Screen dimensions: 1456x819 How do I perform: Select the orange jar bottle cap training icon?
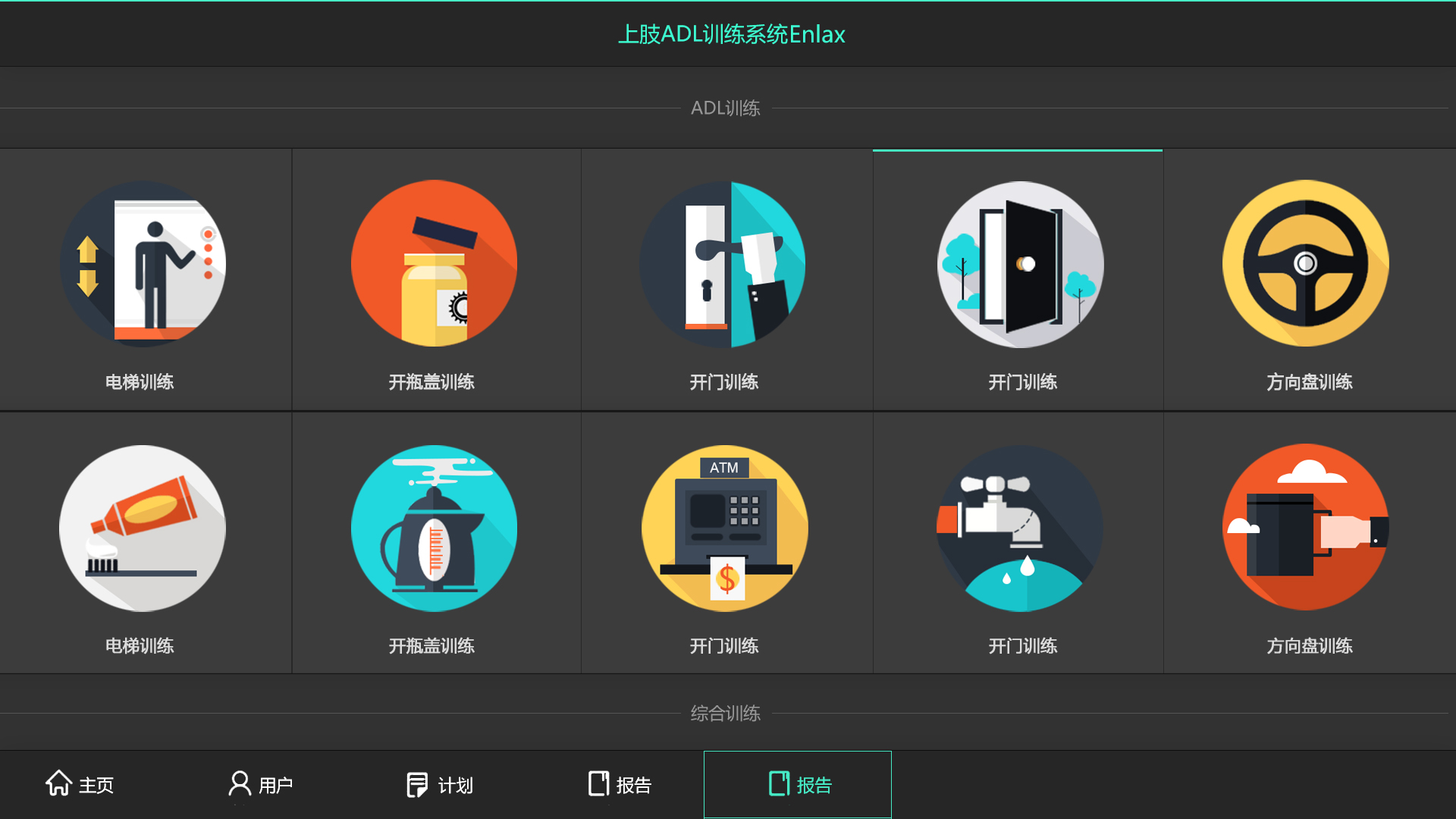[x=434, y=264]
